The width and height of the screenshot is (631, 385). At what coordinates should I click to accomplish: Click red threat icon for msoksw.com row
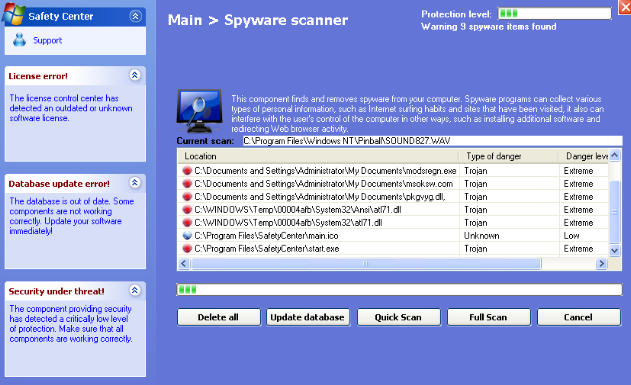(187, 183)
